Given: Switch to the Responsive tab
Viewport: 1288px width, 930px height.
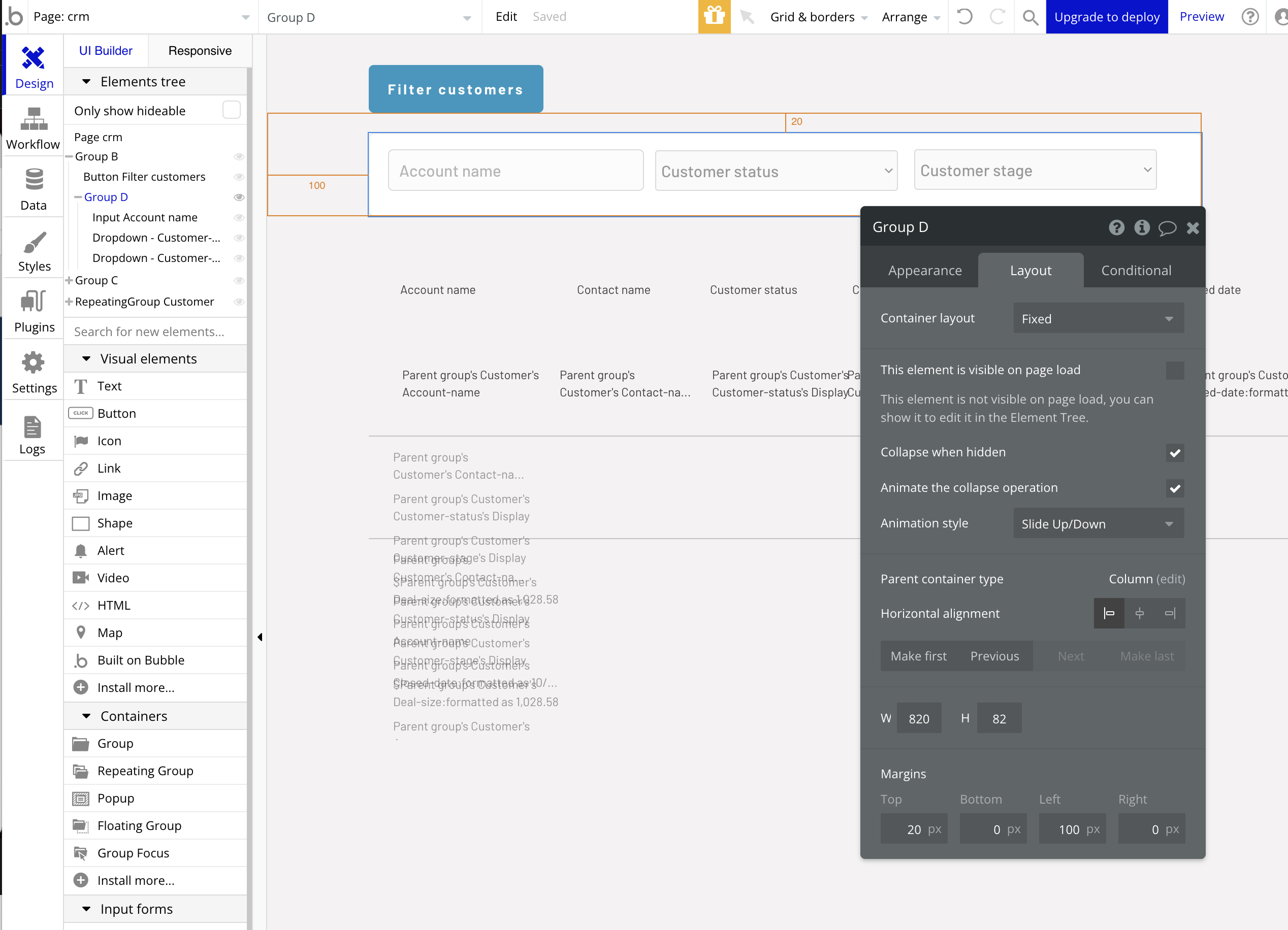Looking at the screenshot, I should point(200,51).
